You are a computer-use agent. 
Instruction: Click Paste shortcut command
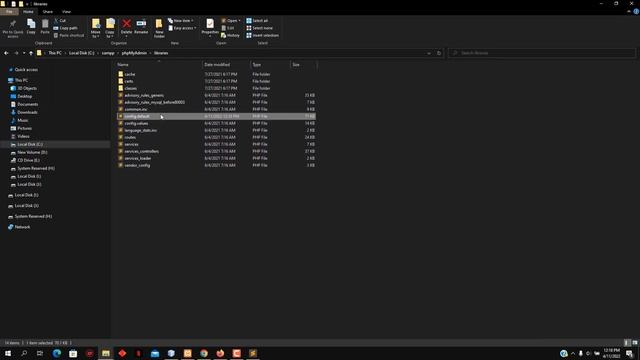[69, 36]
